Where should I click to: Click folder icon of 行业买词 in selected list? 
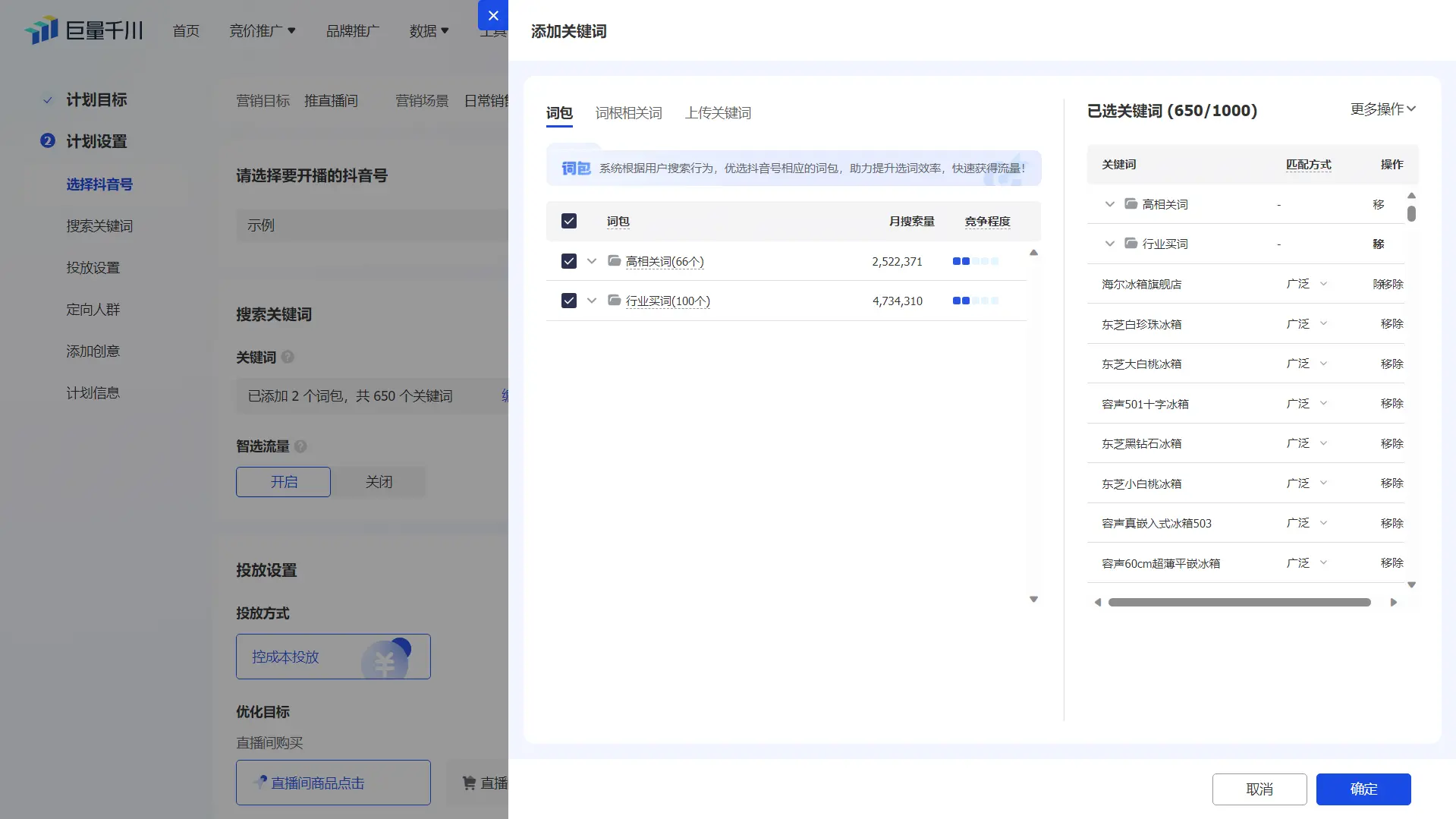click(x=1131, y=244)
